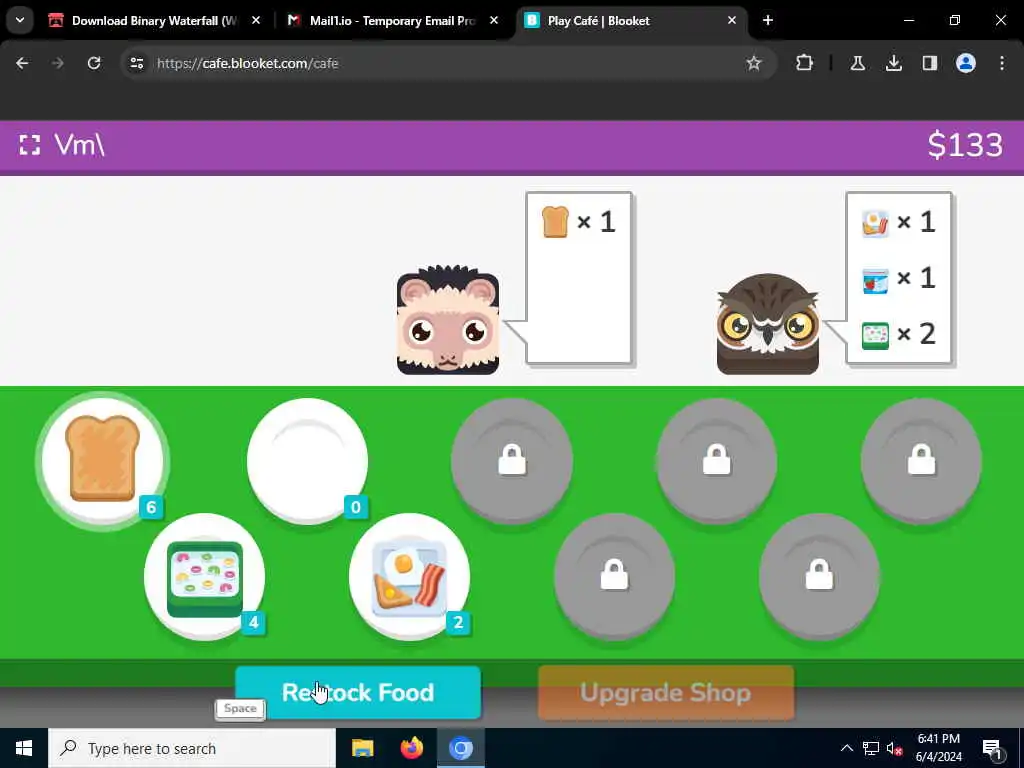
Task: Click cereal item in owl's order
Action: tap(875, 336)
